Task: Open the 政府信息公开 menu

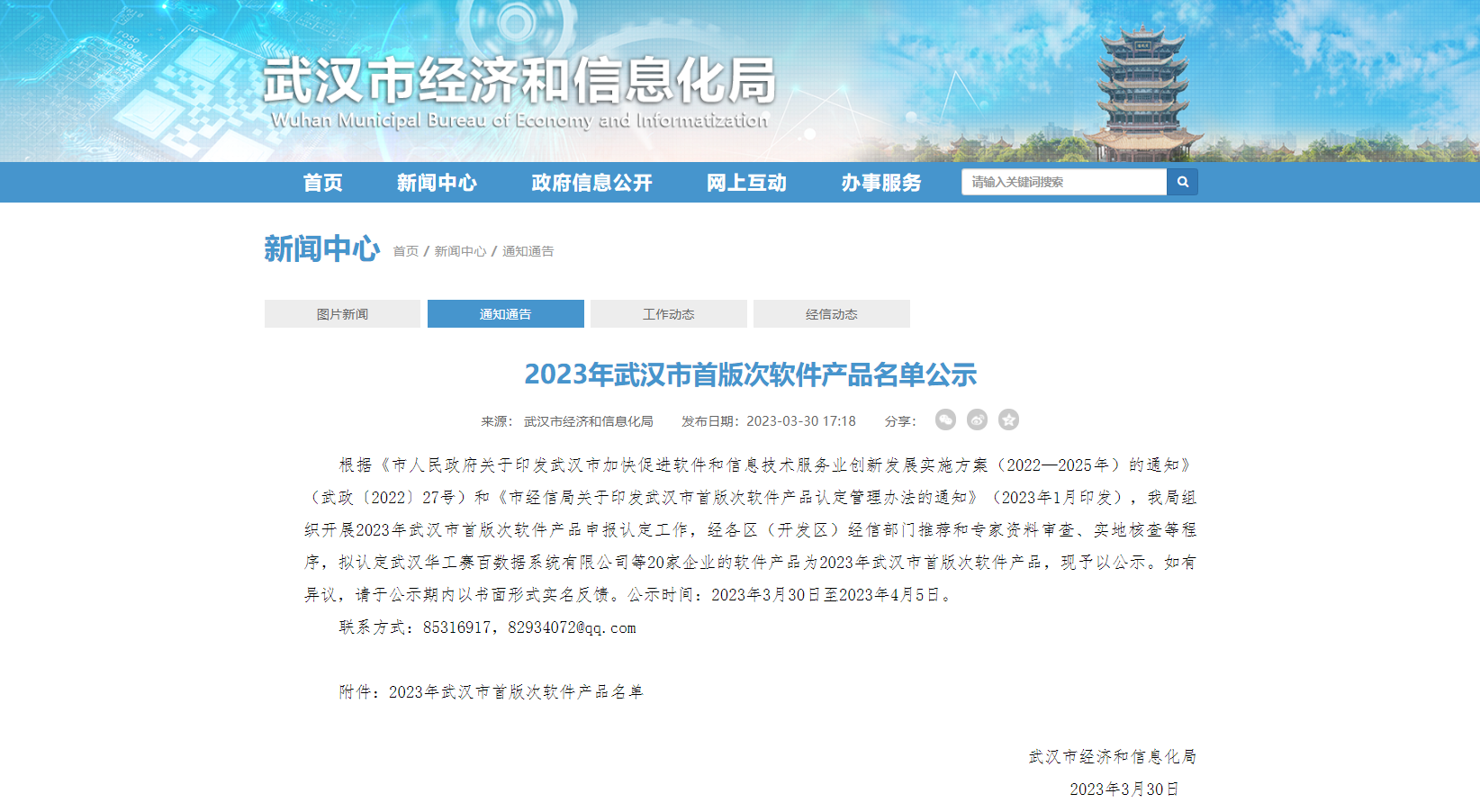Action: point(591,182)
